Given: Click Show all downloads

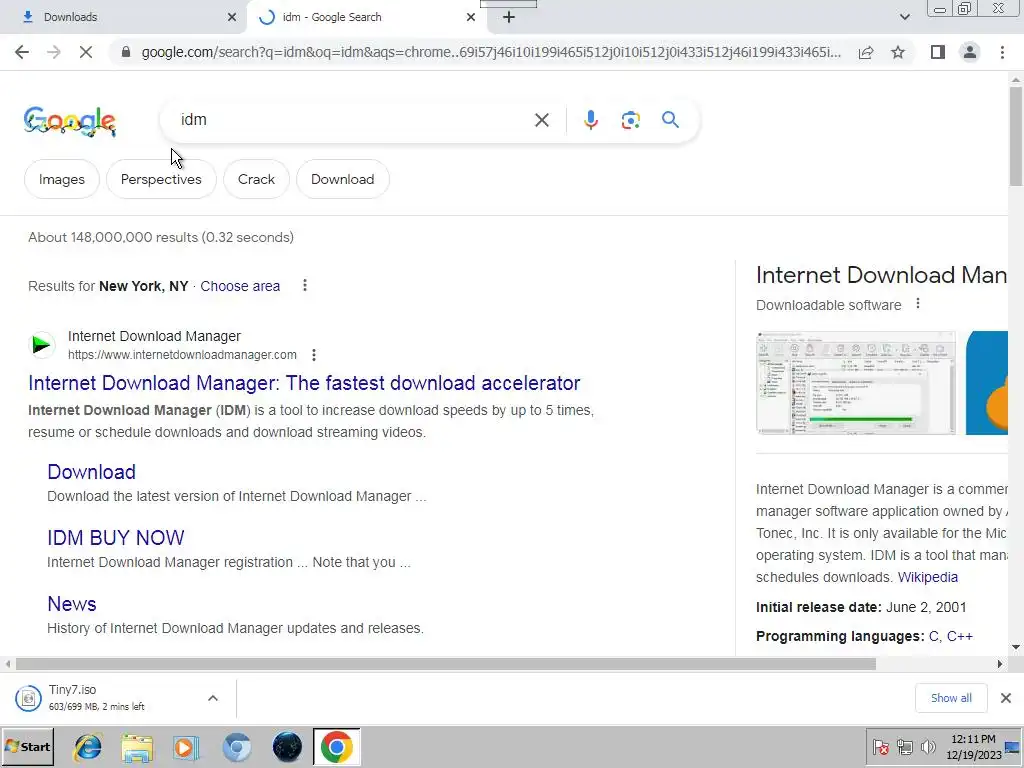Looking at the screenshot, I should [x=951, y=698].
